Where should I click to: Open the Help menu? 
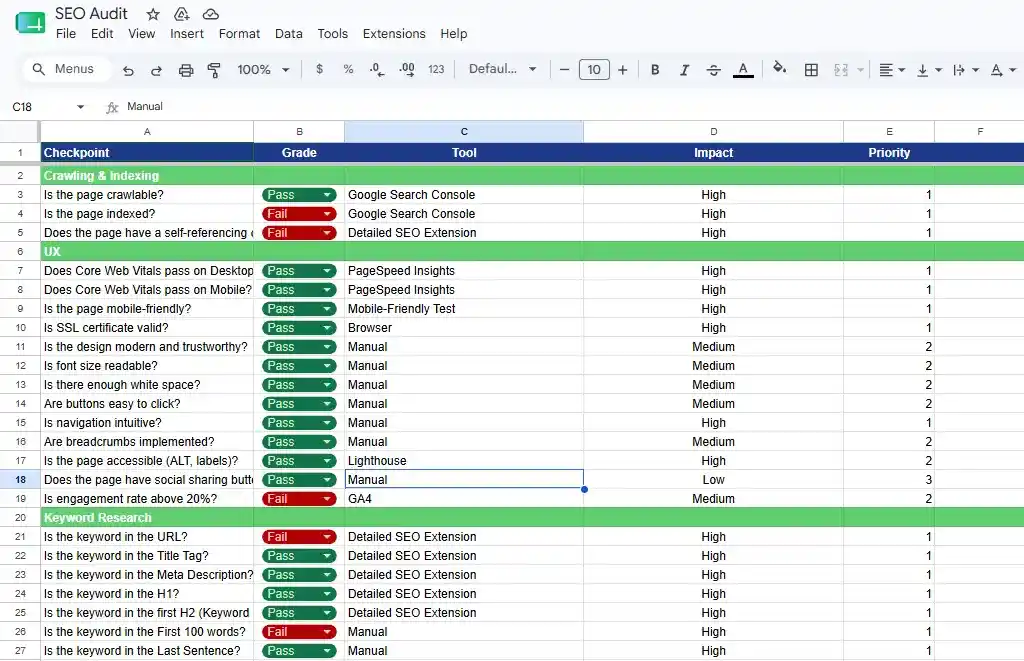[453, 33]
